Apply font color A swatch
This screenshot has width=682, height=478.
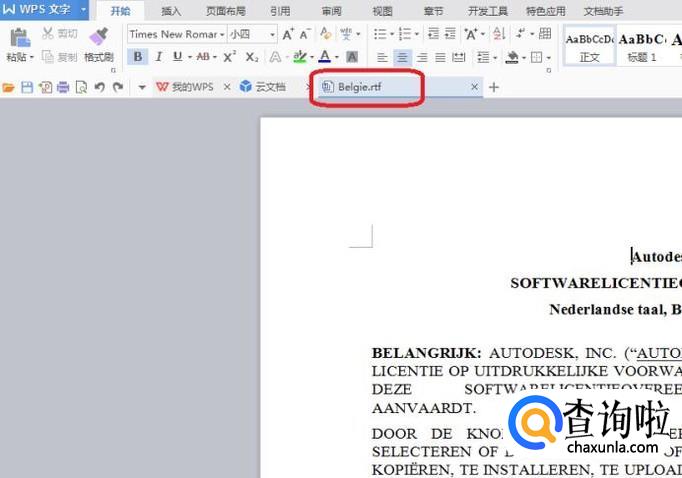click(x=324, y=57)
